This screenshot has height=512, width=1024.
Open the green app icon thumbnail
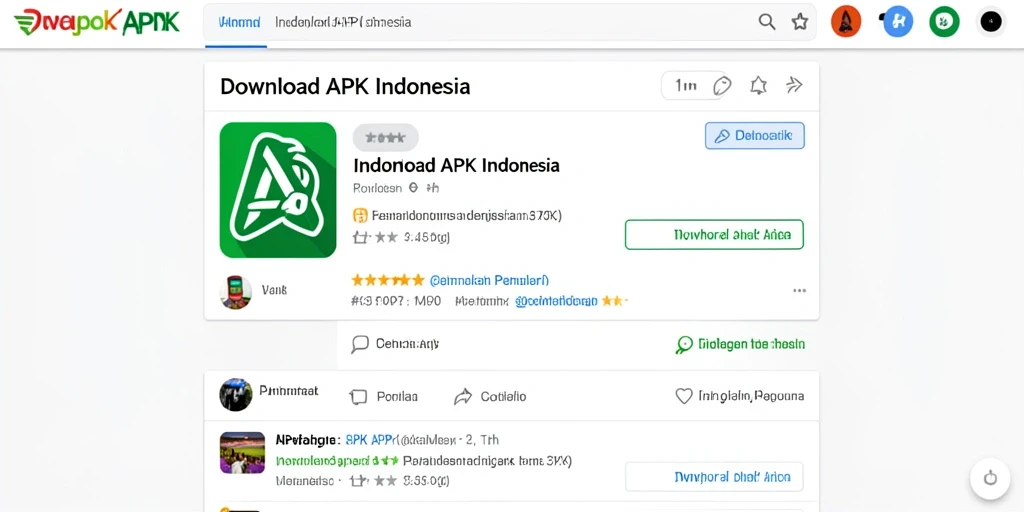(278, 190)
